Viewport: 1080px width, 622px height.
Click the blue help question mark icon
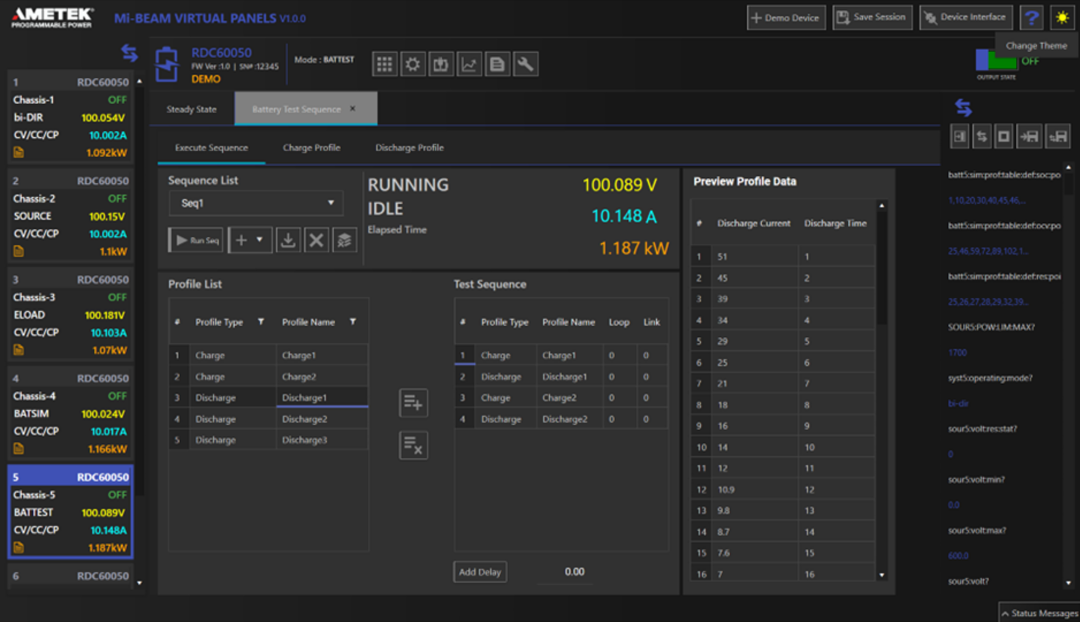pos(1031,17)
